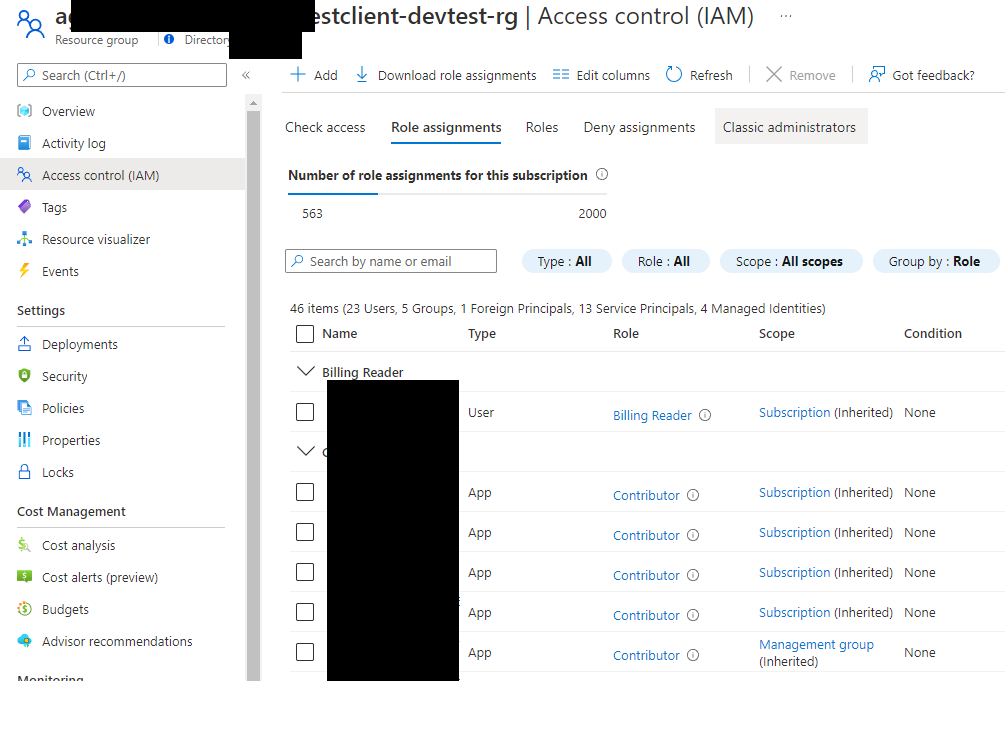
Task: Click info icon beside role assignments count heading
Action: coord(602,174)
